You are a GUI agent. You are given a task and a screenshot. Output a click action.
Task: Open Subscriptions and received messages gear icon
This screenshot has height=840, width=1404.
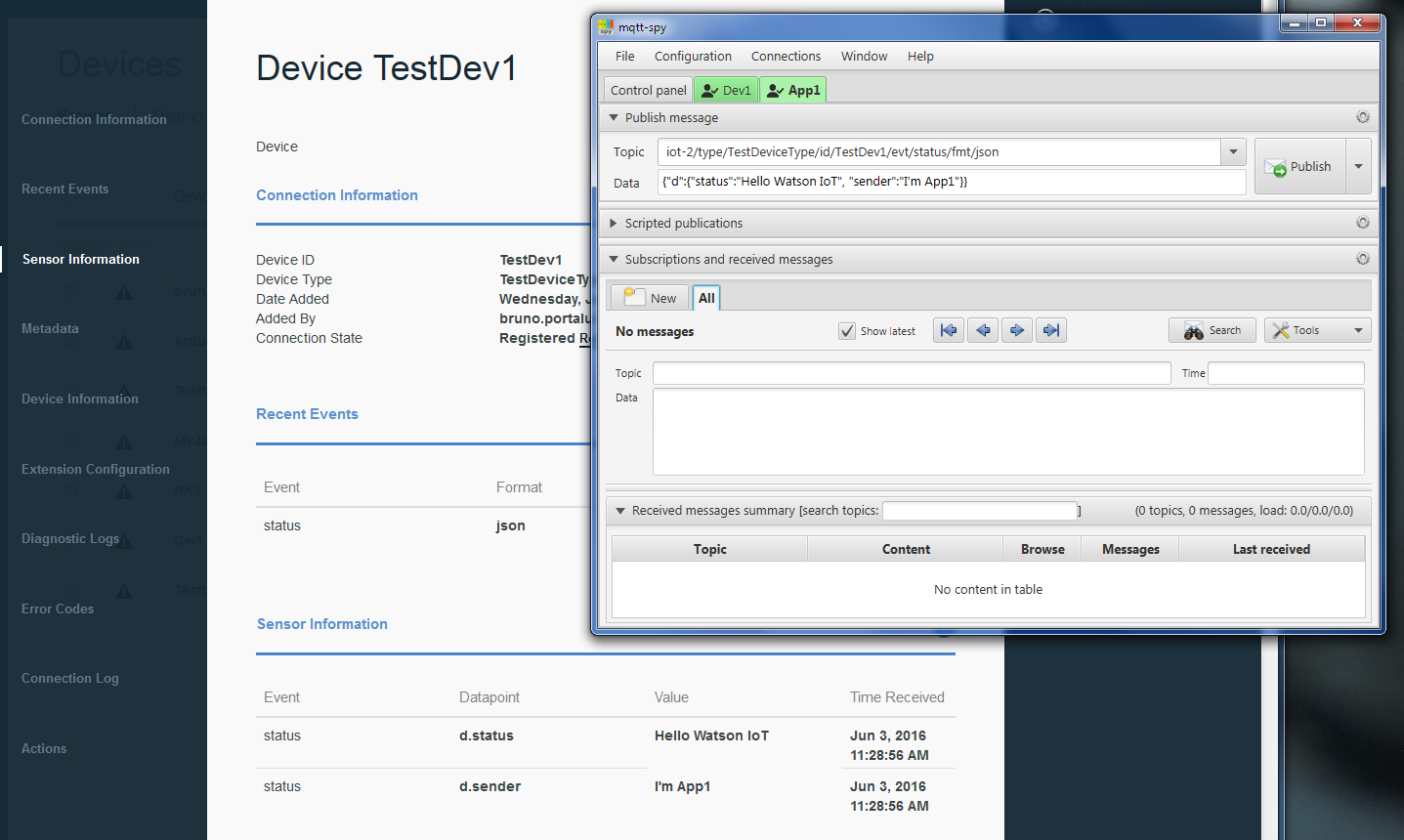[x=1362, y=259]
